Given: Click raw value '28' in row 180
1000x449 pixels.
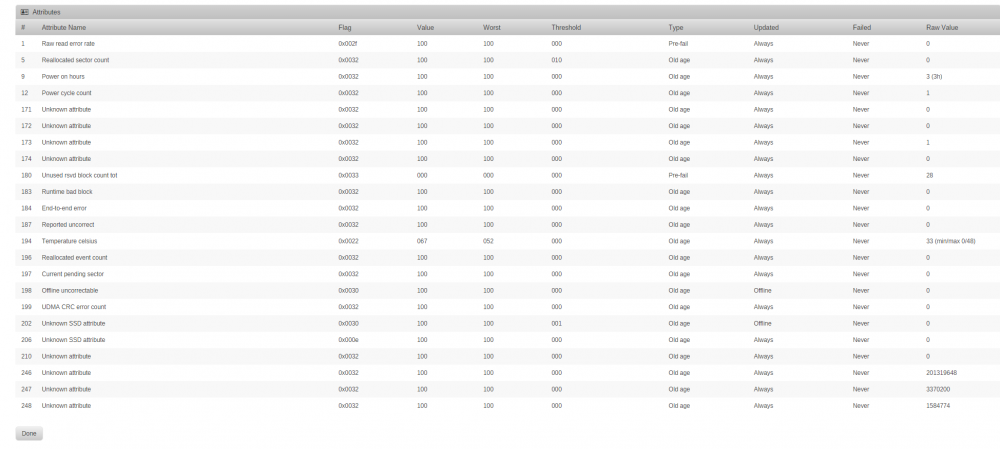Looking at the screenshot, I should (x=929, y=175).
